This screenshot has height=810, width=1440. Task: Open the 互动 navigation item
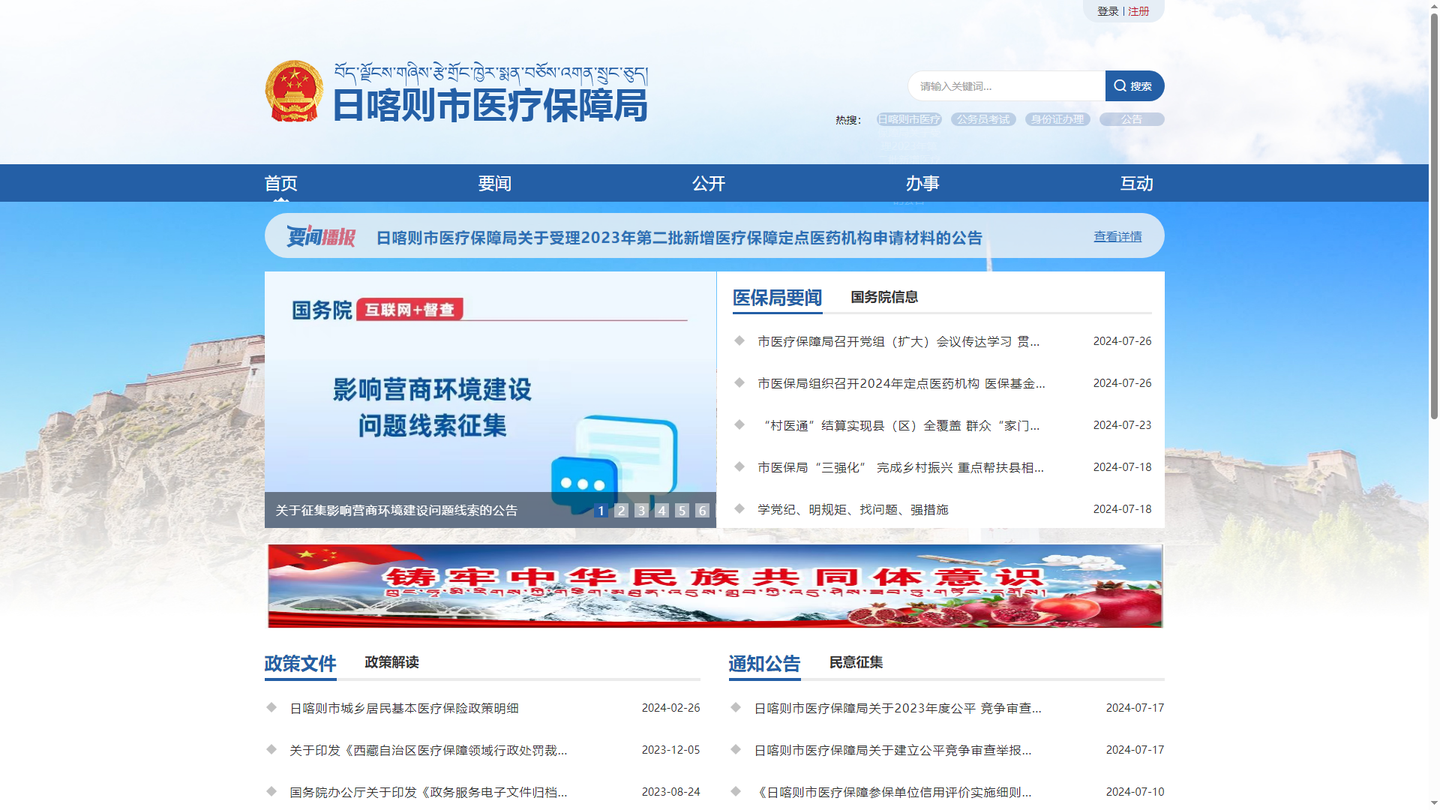(1136, 183)
